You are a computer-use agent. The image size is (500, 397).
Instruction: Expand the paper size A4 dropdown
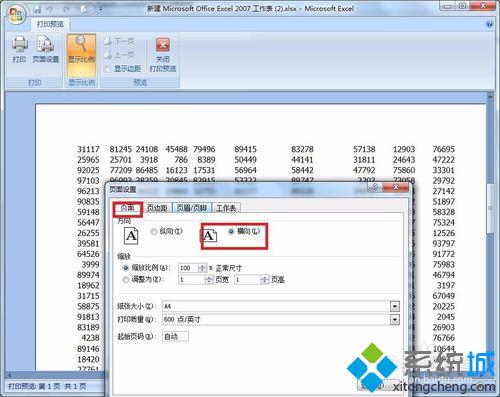395,306
